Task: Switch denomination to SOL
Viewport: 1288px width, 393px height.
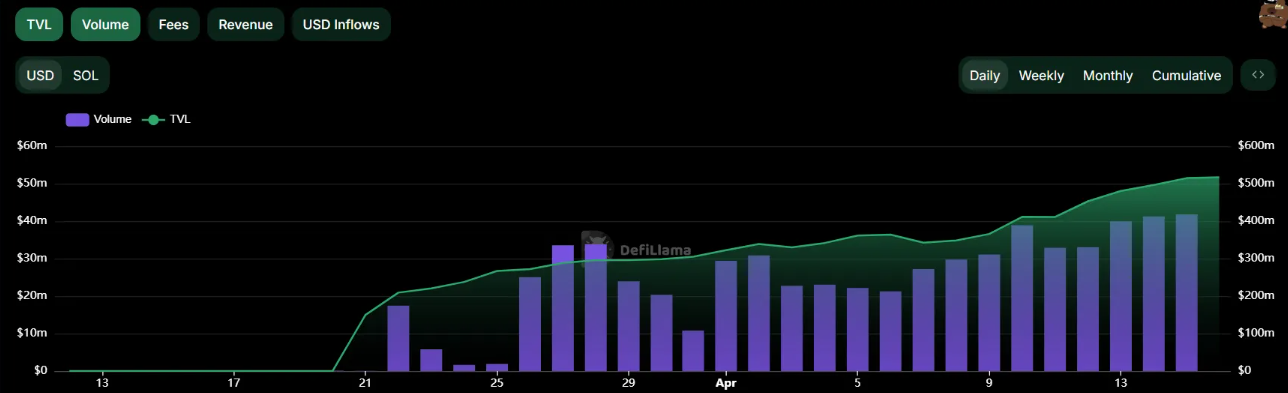Action: 86,75
